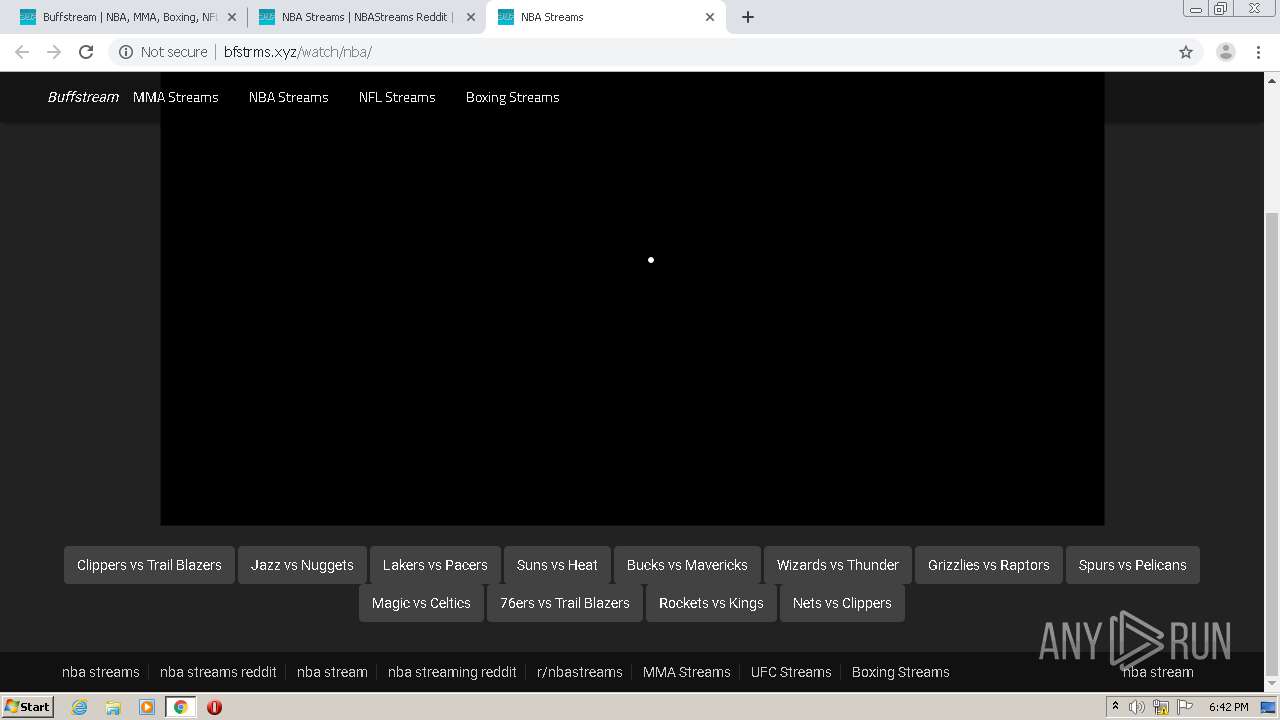Open media player from taskbar

[147, 707]
